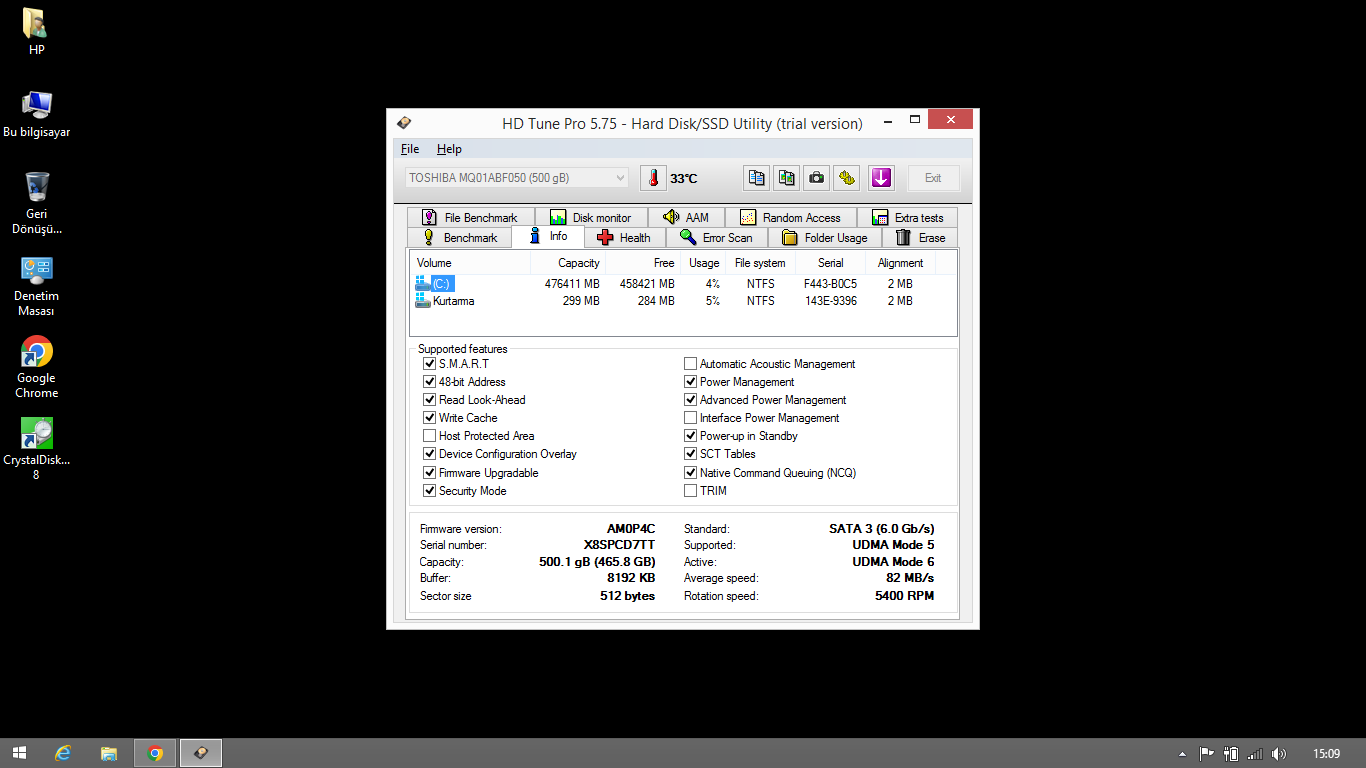Switch to the Folder Usage tab
Viewport: 1366px width, 768px height.
pyautogui.click(x=825, y=238)
